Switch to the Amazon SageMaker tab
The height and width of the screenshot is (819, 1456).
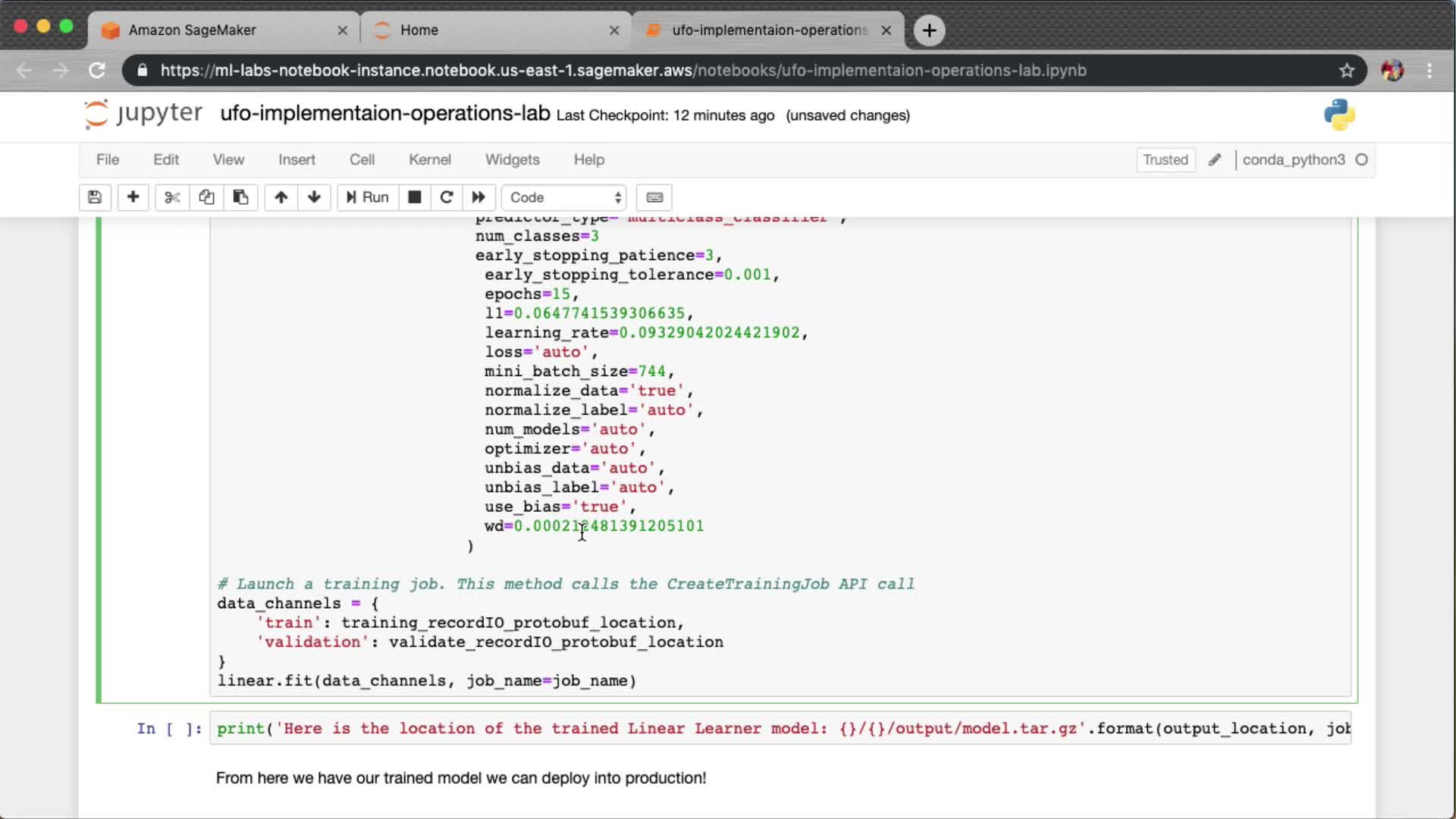tap(192, 30)
